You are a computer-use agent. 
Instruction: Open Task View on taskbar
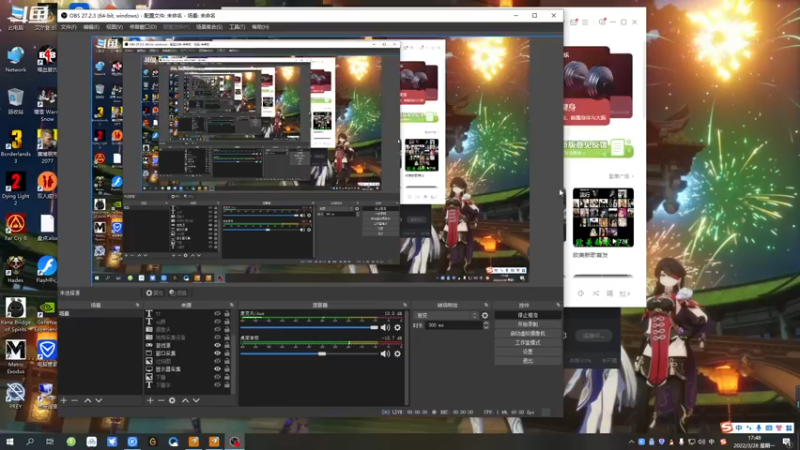tap(49, 441)
